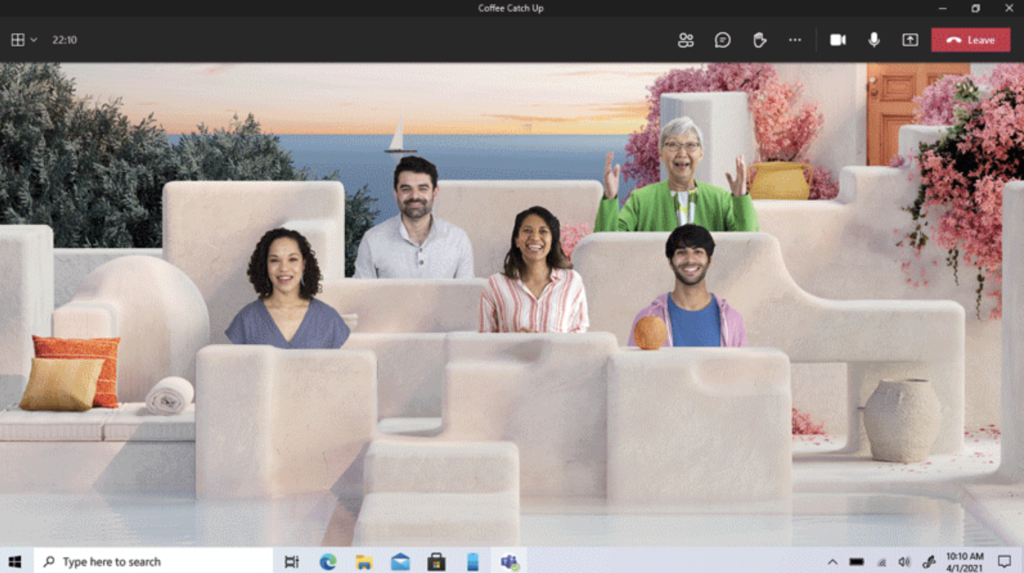
Task: Switch to Microsoft Teams taskbar icon
Action: pyautogui.click(x=509, y=561)
